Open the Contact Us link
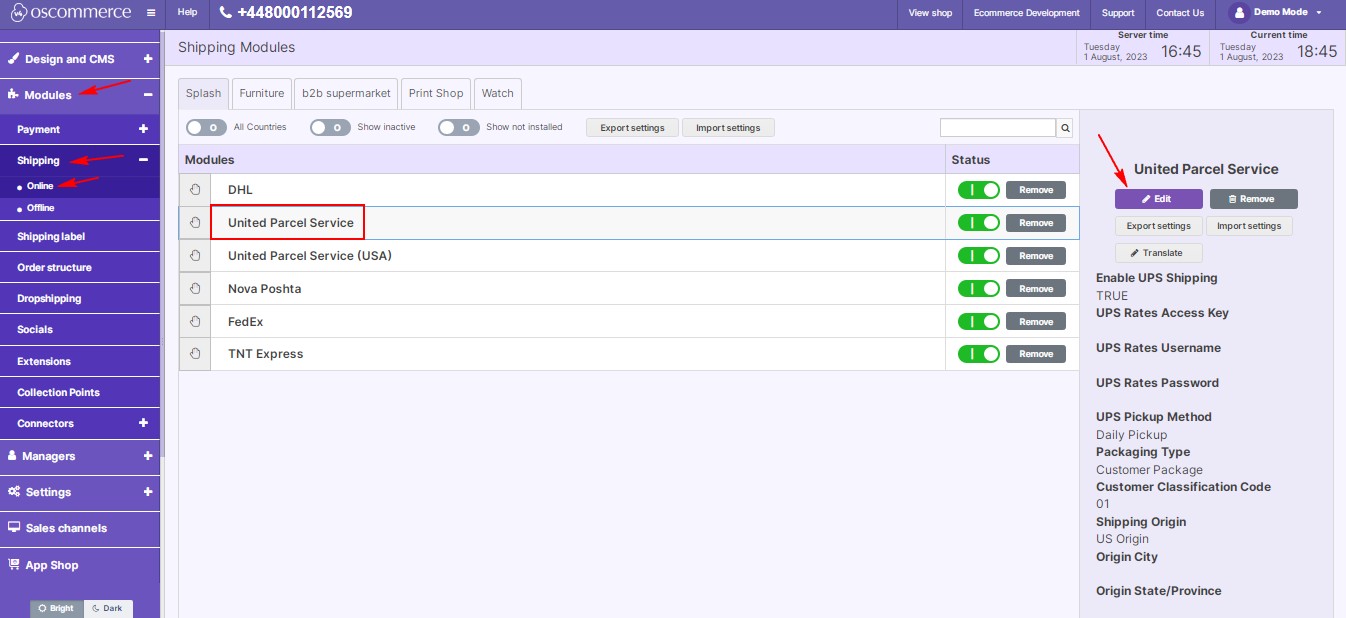 coord(1180,13)
